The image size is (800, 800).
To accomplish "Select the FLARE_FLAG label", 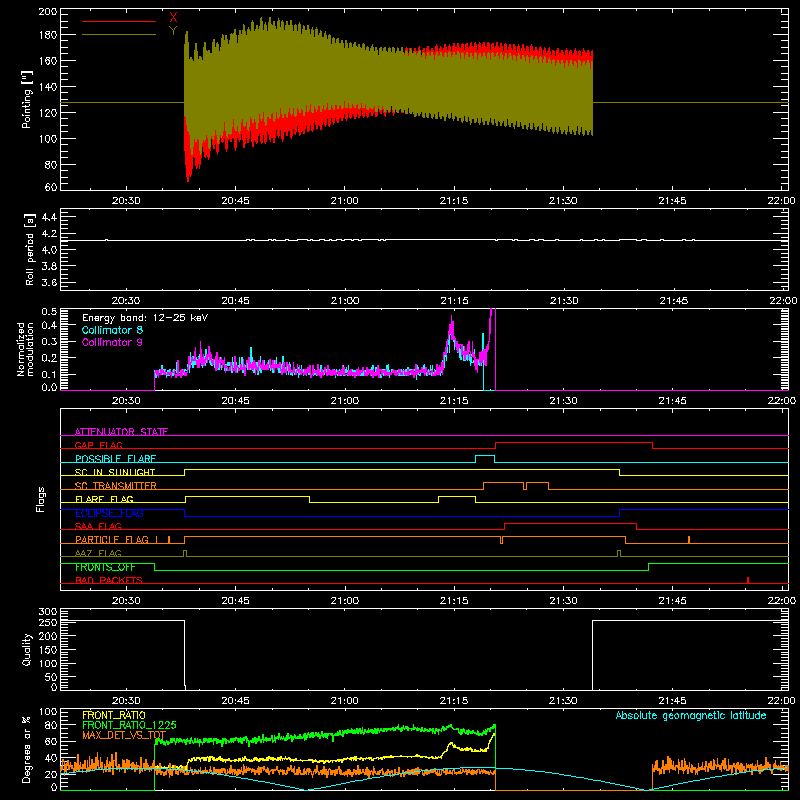I will (104, 499).
